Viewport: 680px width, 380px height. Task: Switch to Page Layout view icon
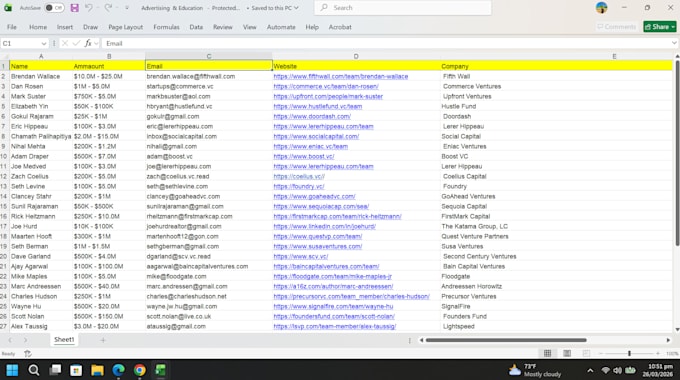click(x=567, y=354)
